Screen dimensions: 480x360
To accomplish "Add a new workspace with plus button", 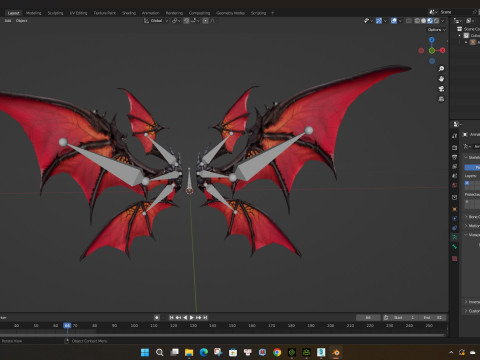I will (x=273, y=13).
